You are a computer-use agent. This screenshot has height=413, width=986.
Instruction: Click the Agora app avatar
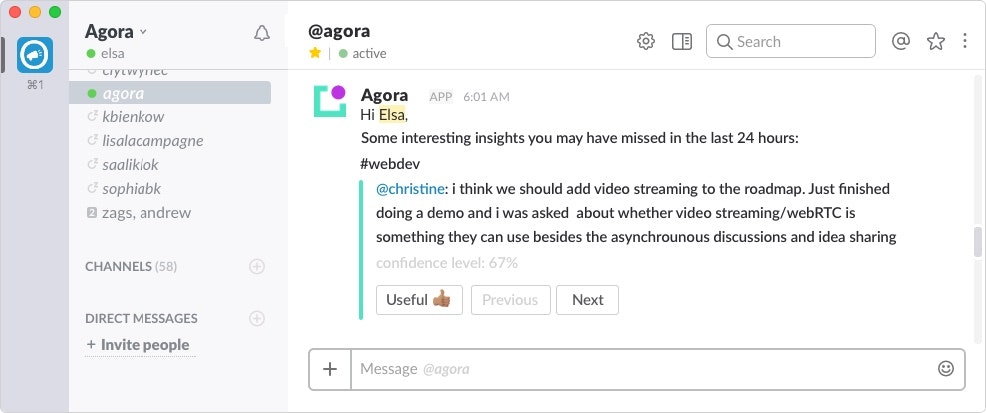(330, 101)
